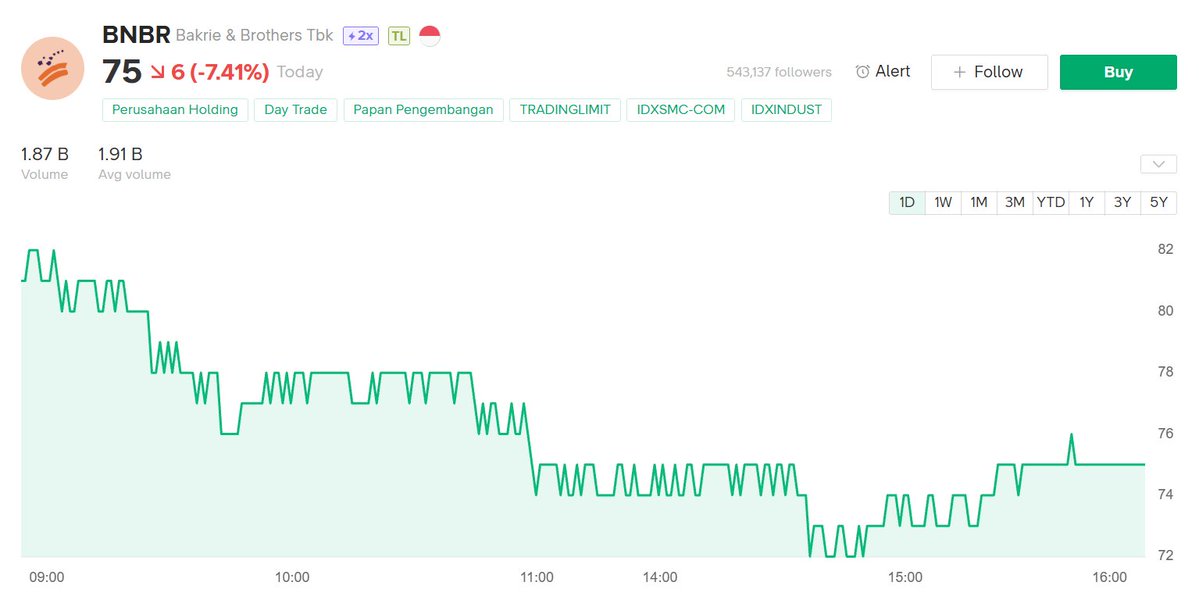
Task: Click the 1.87 B volume value
Action: point(44,154)
